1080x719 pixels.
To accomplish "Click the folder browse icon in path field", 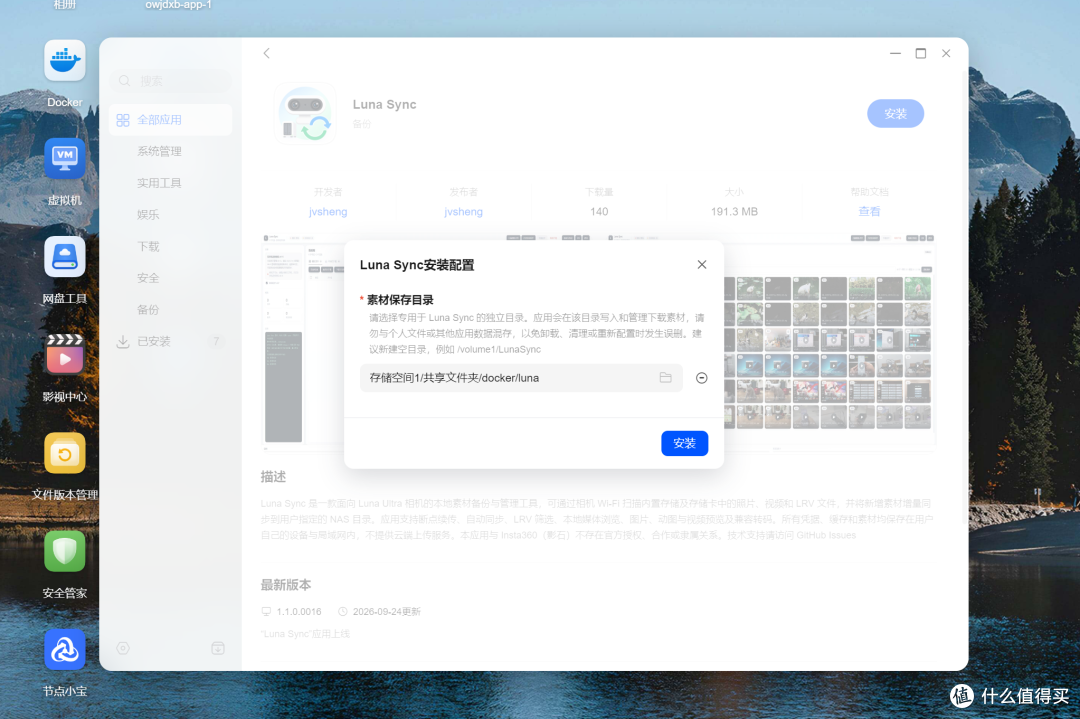I will [665, 377].
